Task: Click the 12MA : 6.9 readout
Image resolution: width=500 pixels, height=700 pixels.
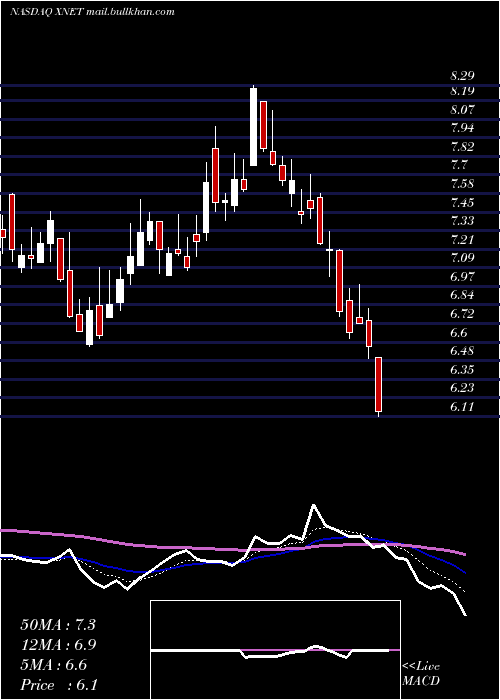Action: (x=58, y=645)
